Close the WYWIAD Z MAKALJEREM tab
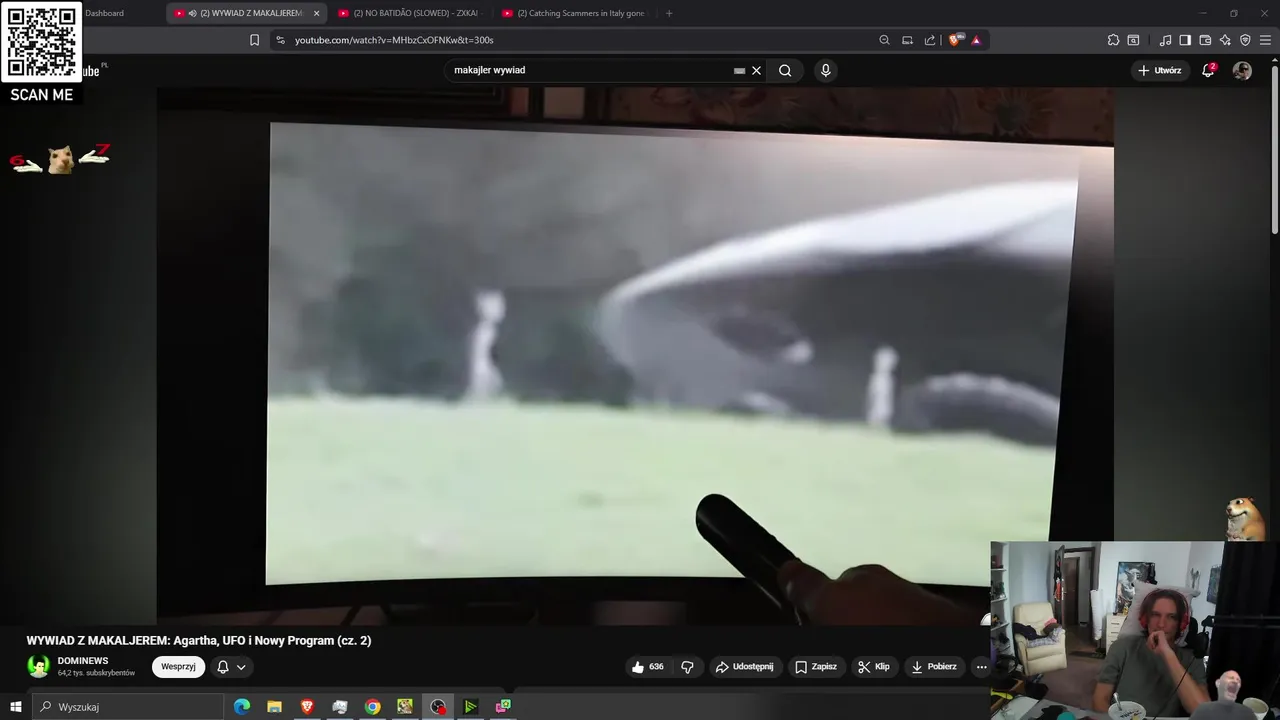This screenshot has width=1280, height=720. coord(317,13)
